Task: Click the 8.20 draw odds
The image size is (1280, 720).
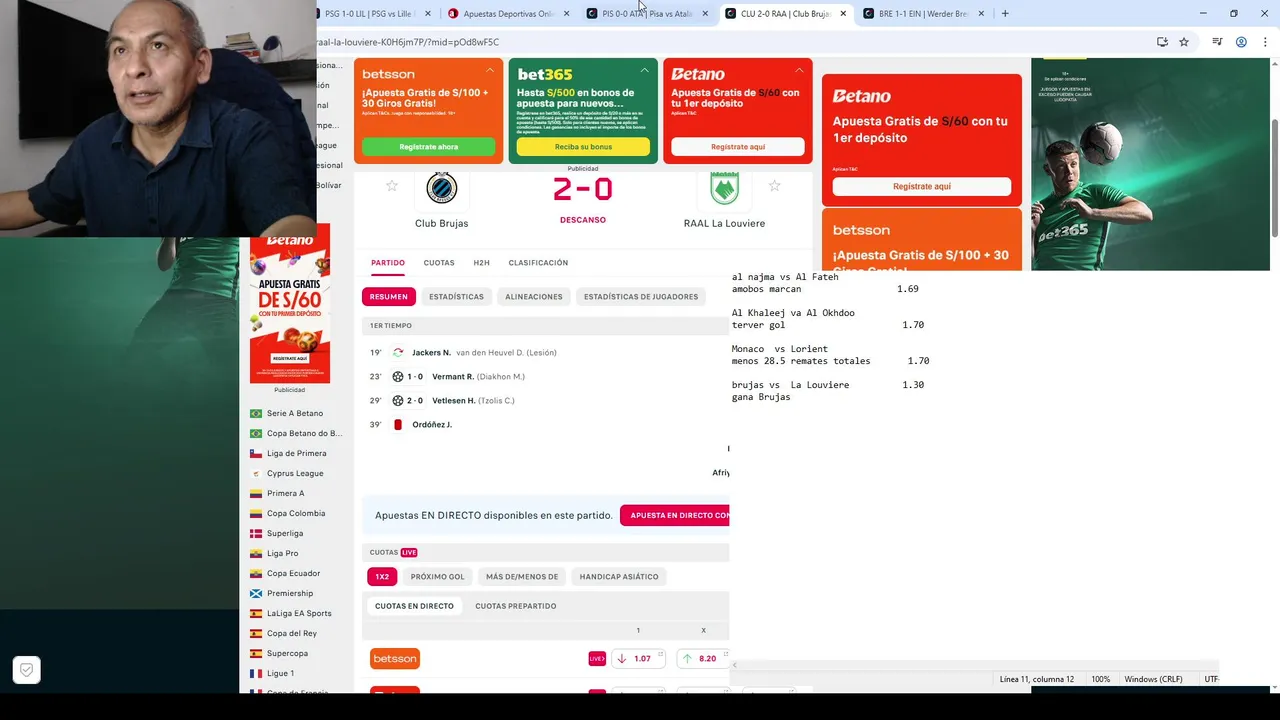Action: [702, 659]
